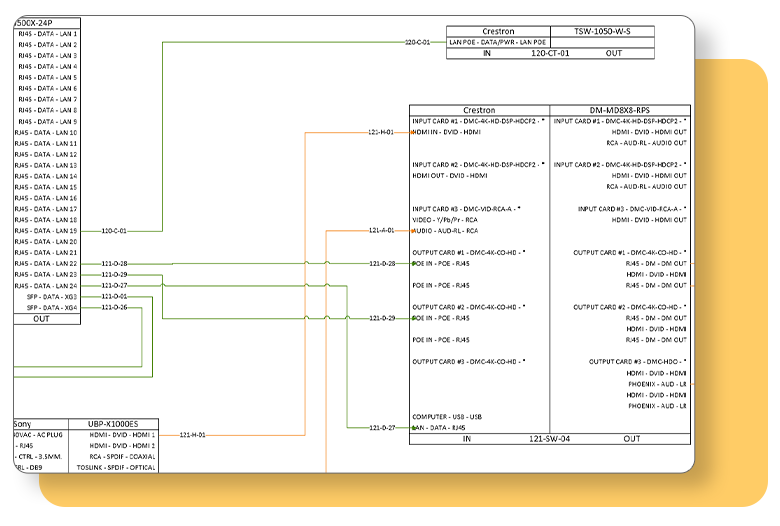Click the RJ45 - DATA - LAN 10 label
Screen dimensions: 780x526
click(46, 133)
